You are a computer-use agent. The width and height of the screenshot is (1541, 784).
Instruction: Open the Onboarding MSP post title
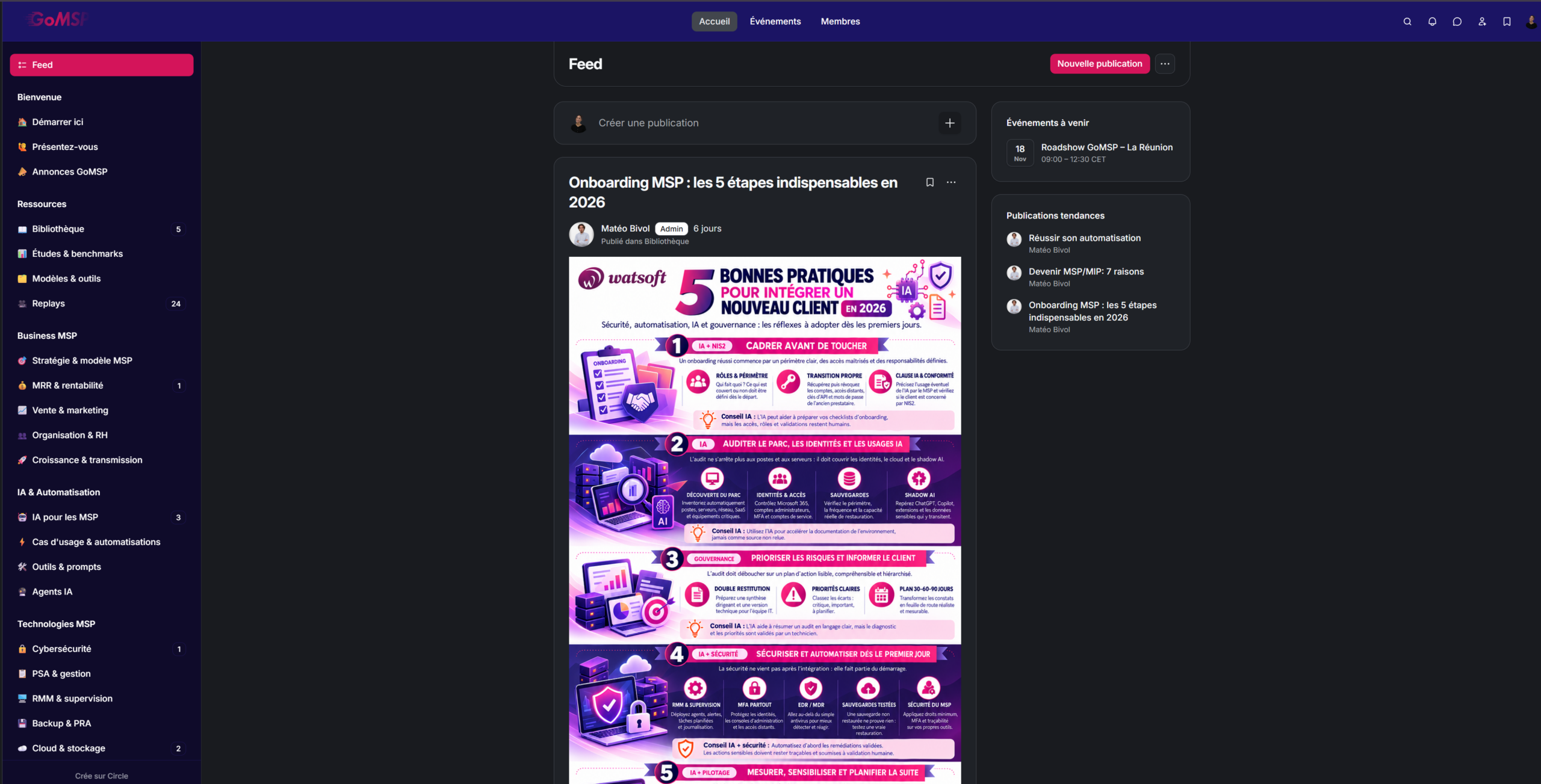(733, 192)
